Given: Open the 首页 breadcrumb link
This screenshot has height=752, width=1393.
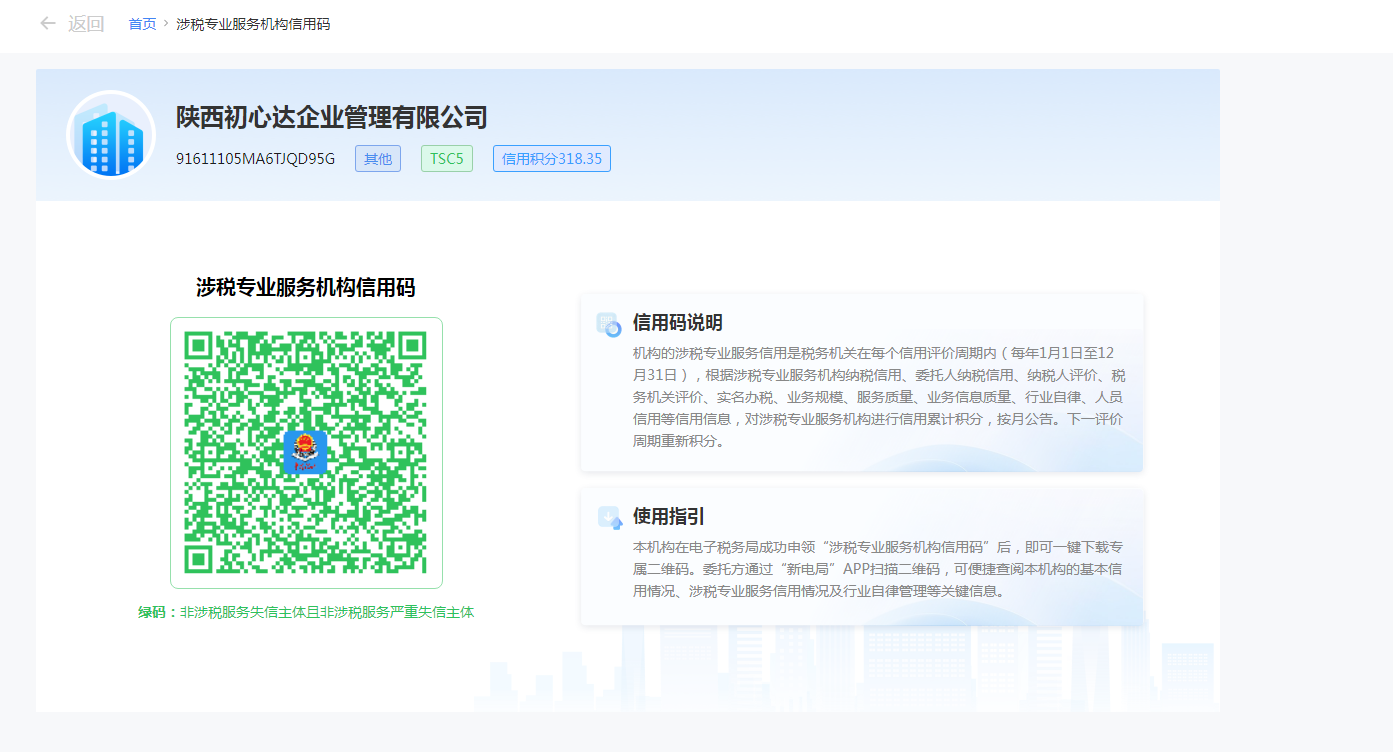Looking at the screenshot, I should [x=142, y=24].
